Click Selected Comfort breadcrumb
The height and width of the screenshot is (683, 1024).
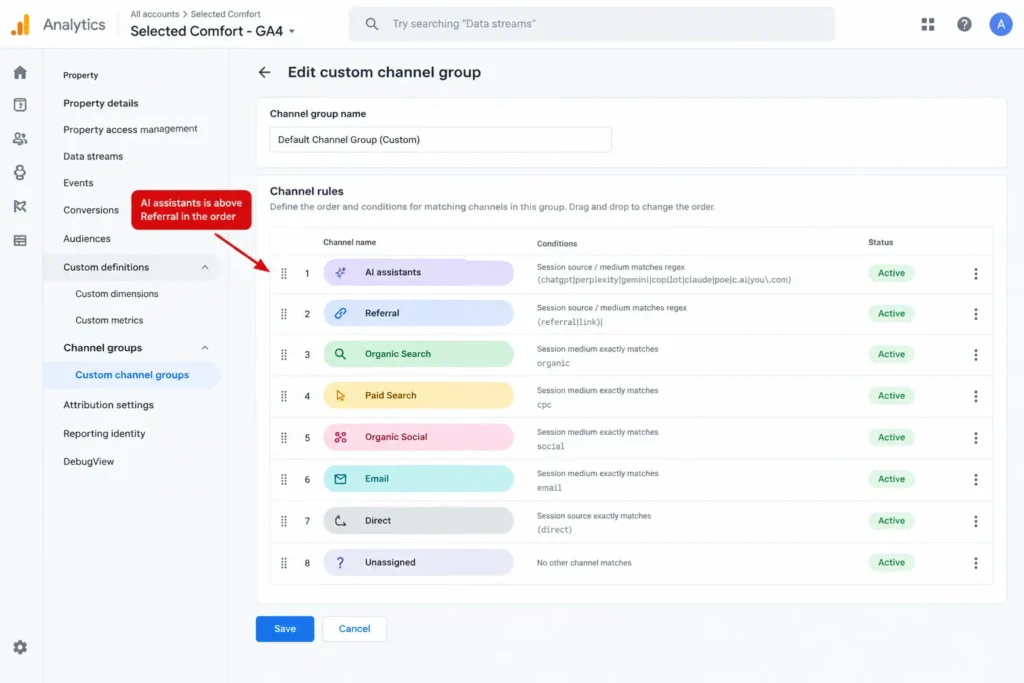(x=225, y=14)
